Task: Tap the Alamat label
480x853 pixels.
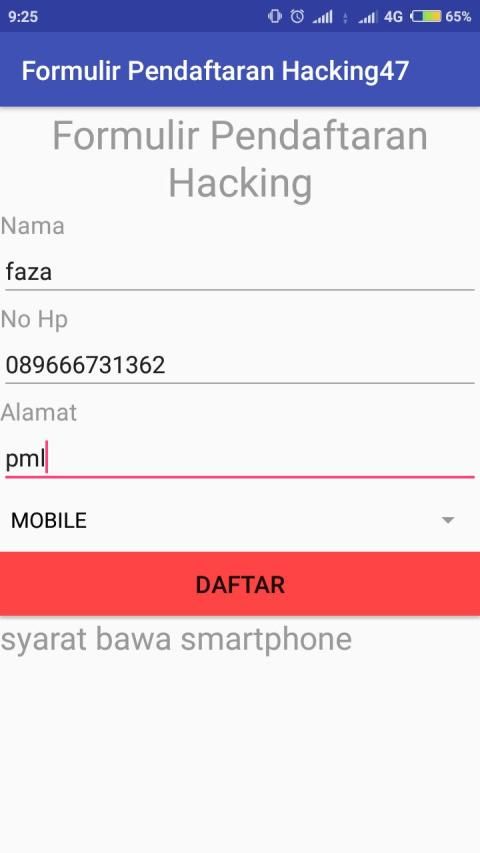Action: [39, 413]
